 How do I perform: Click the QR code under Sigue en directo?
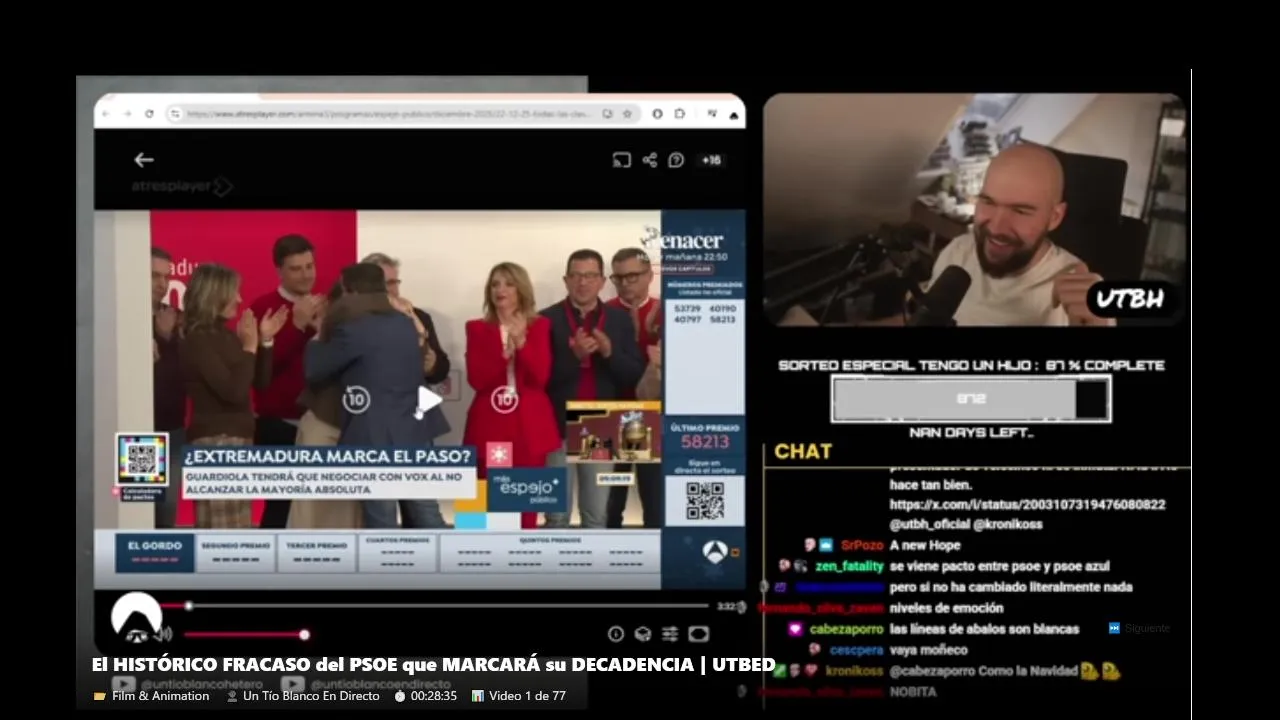[705, 501]
